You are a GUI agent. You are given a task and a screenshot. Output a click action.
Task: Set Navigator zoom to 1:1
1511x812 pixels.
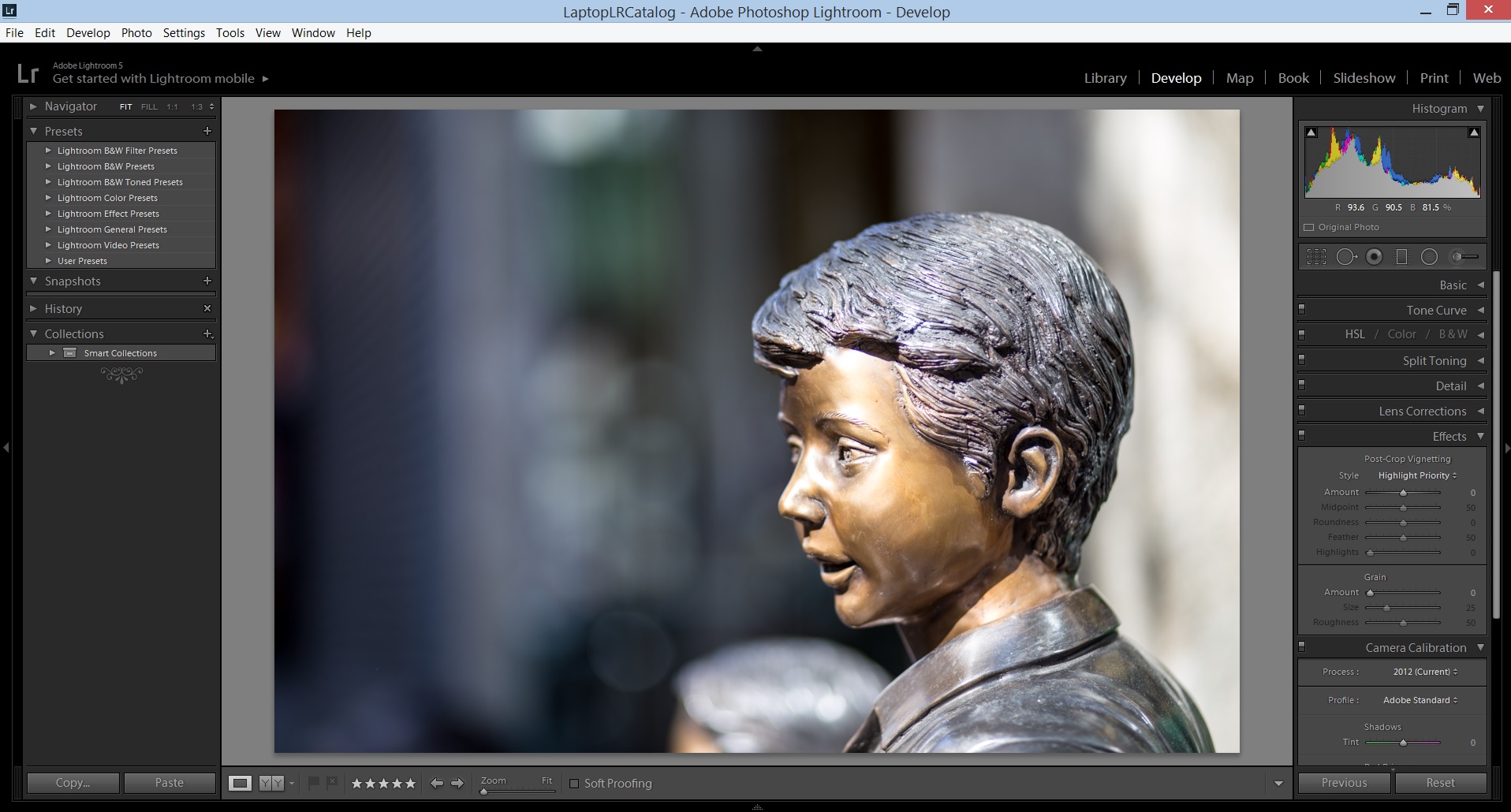coord(172,106)
